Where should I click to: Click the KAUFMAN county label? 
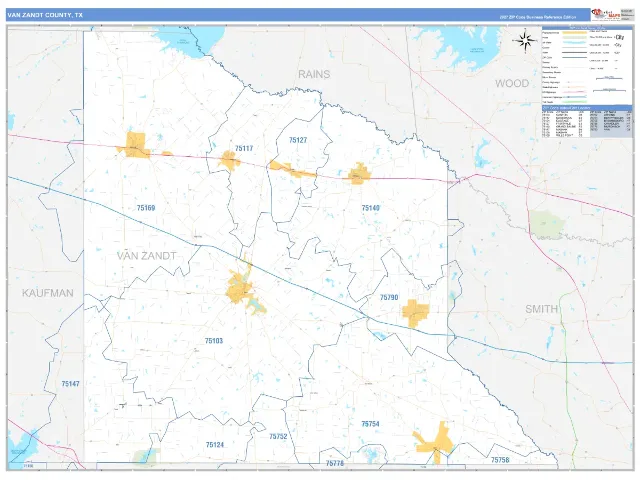click(48, 293)
